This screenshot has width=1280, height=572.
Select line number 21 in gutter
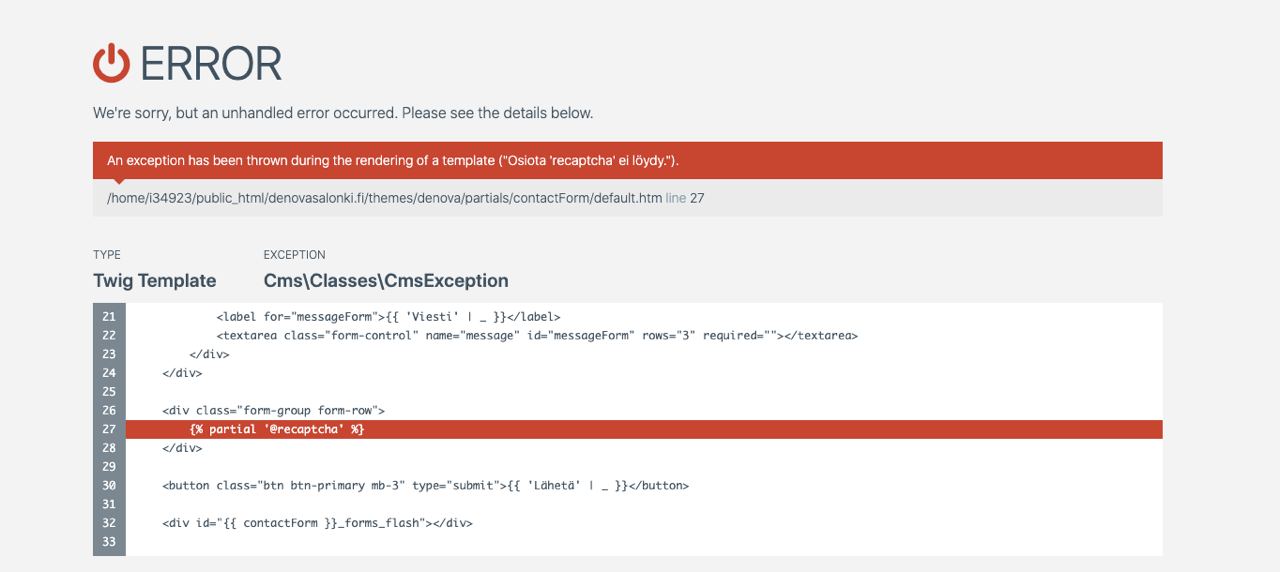point(109,316)
